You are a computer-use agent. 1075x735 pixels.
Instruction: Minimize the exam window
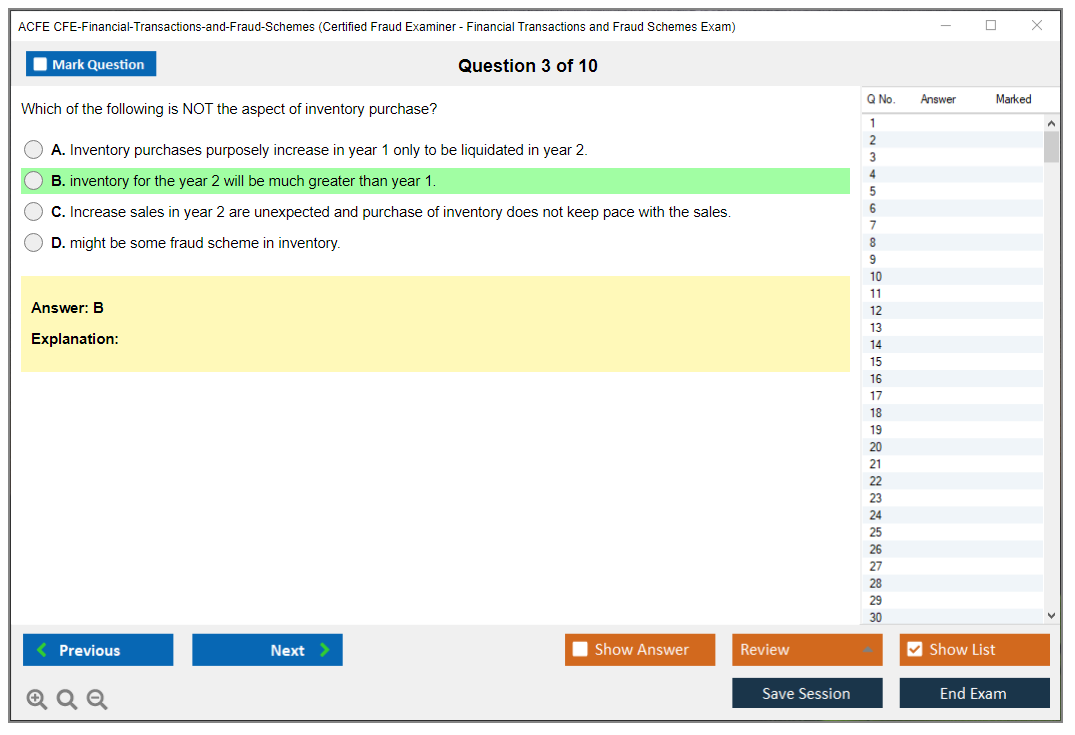[x=946, y=26]
